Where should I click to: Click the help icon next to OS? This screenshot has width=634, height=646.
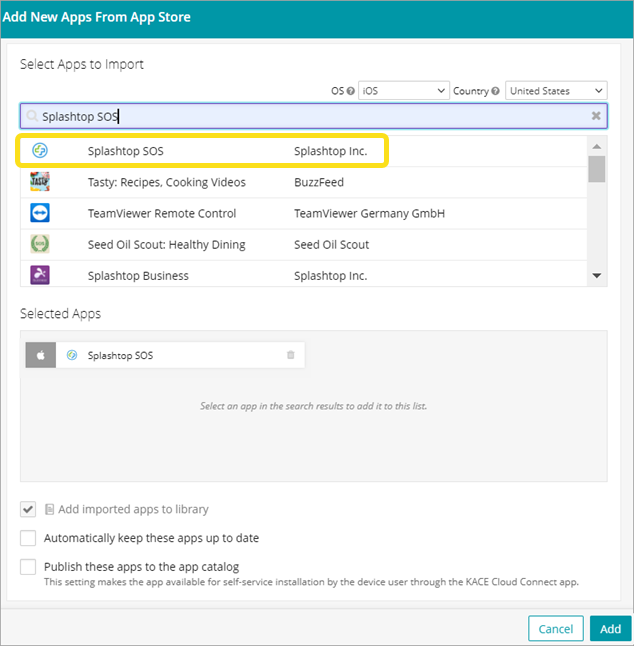[x=351, y=91]
